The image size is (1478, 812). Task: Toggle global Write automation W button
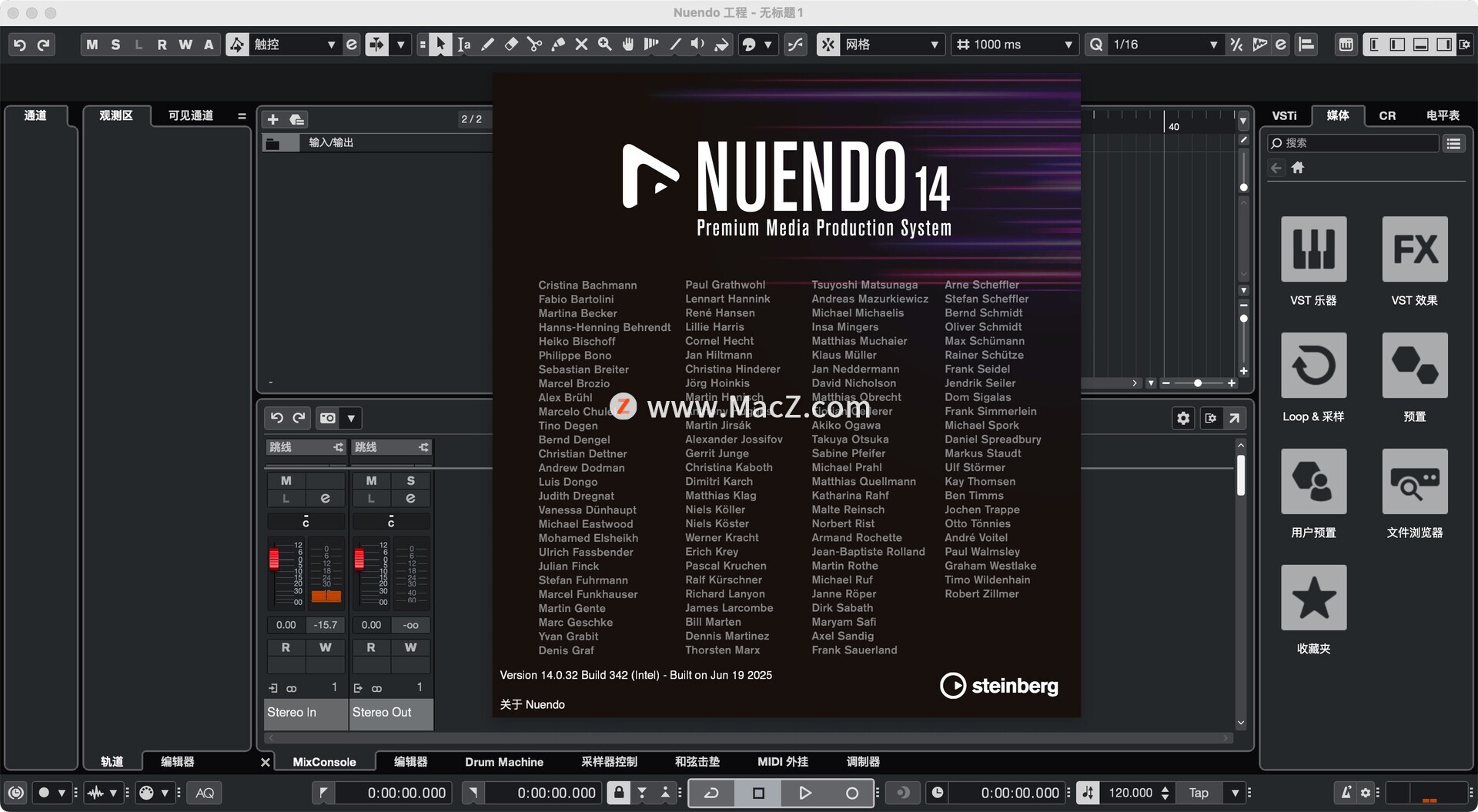click(186, 45)
